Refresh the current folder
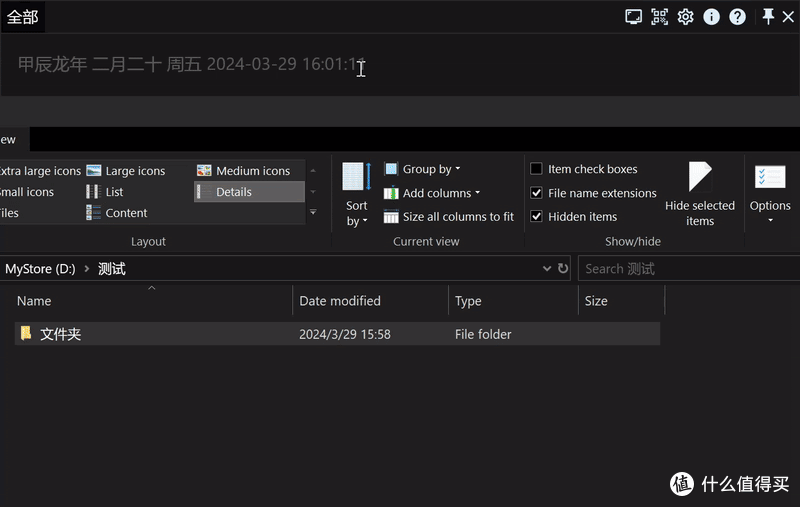 point(563,268)
